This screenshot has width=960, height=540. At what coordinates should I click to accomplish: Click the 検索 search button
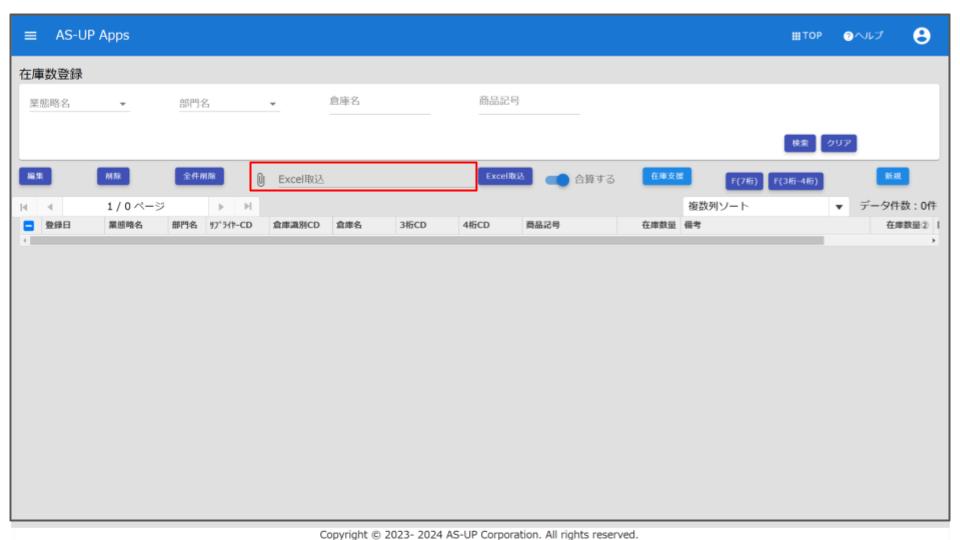click(800, 143)
